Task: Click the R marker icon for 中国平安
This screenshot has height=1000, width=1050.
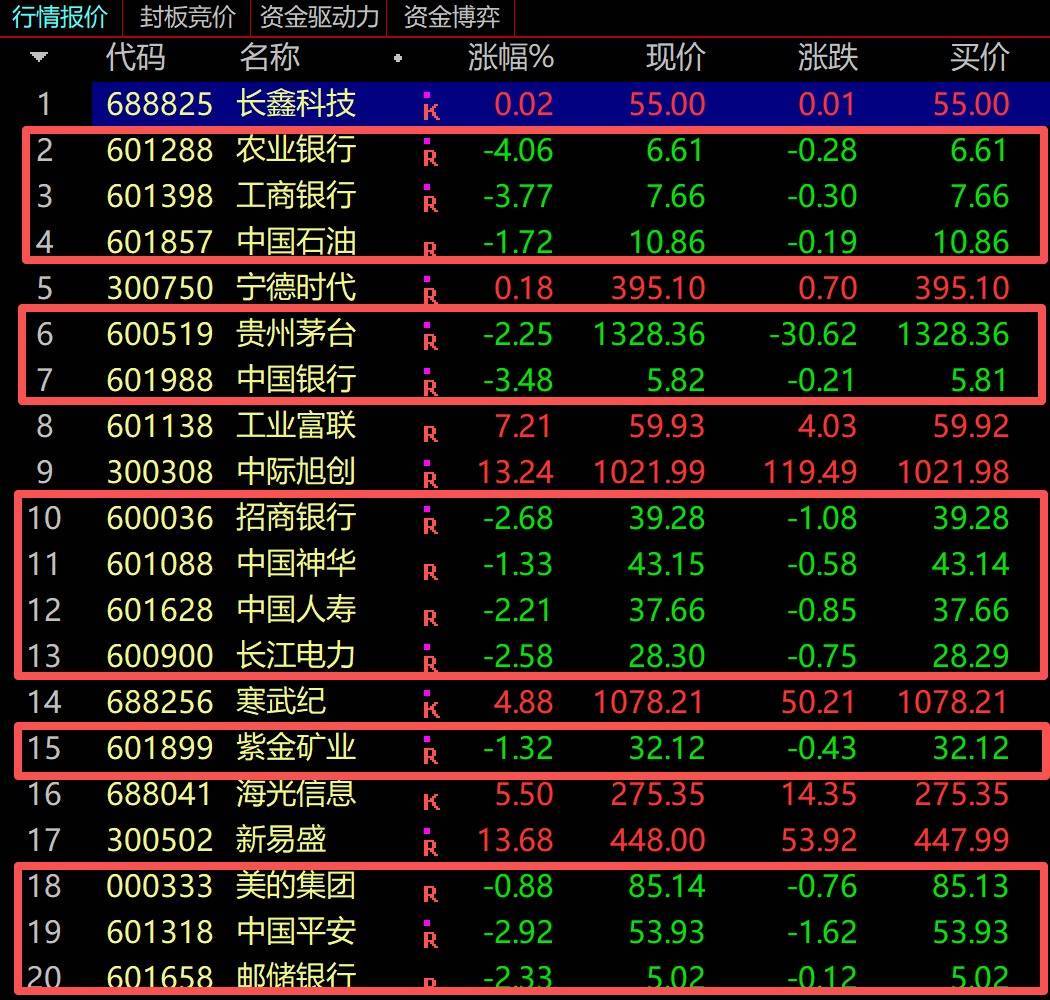Action: pos(430,935)
